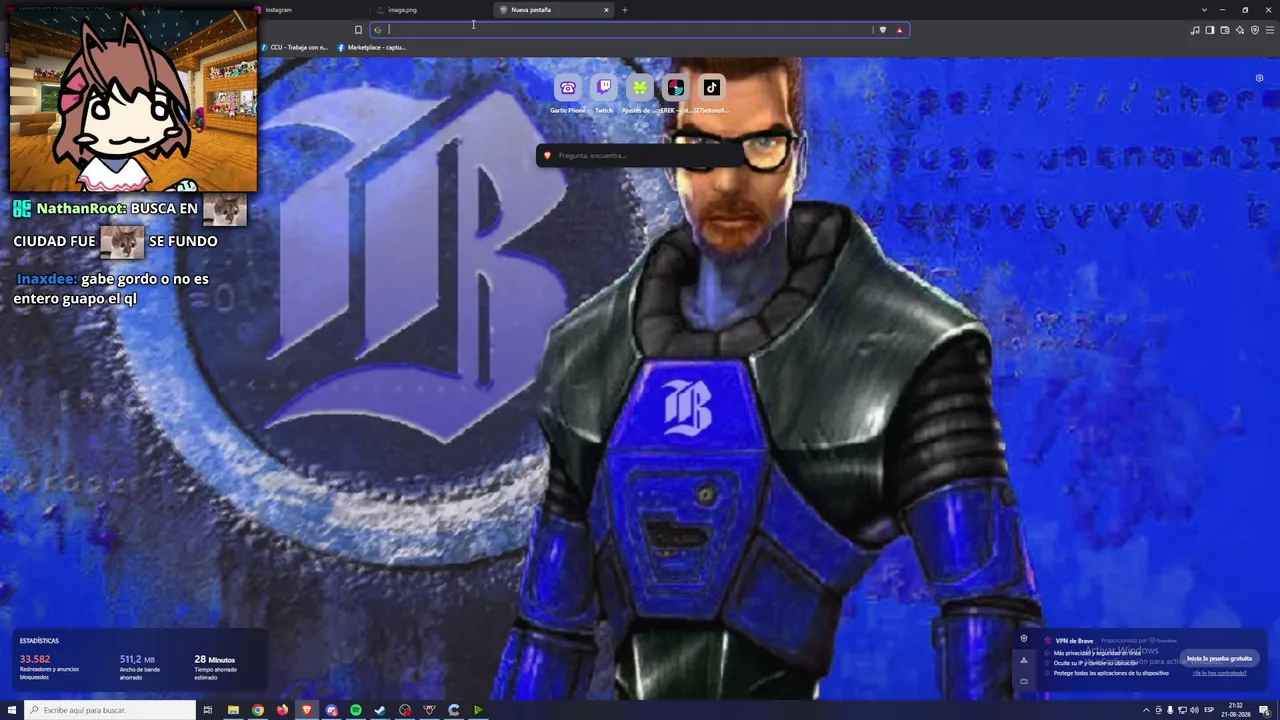Image resolution: width=1280 pixels, height=720 pixels.
Task: Click the Windows taskbar search box
Action: (110, 710)
